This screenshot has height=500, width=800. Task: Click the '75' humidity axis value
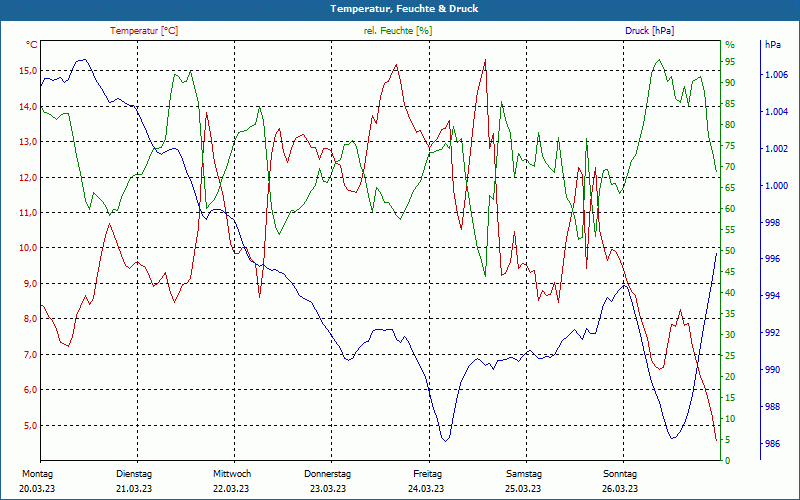click(730, 146)
